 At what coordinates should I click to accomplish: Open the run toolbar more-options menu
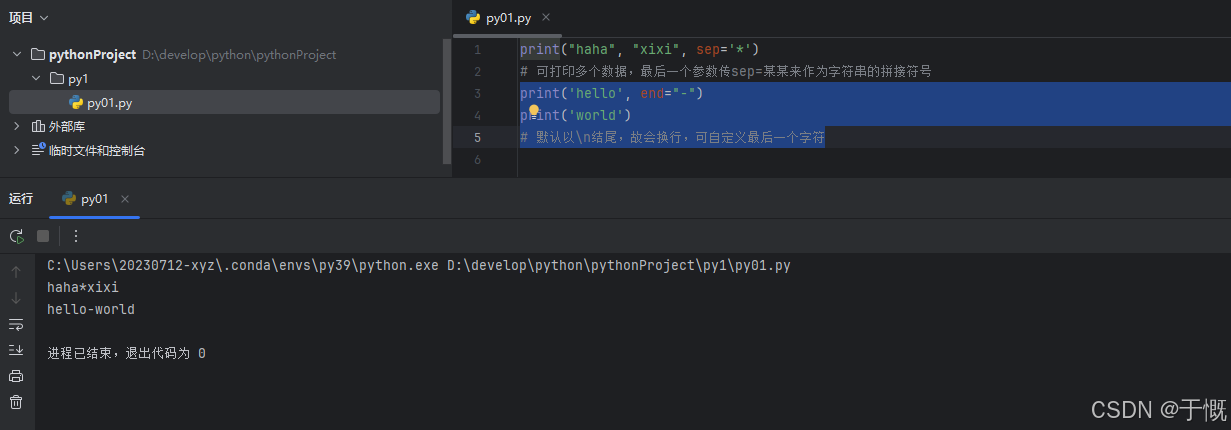[76, 236]
